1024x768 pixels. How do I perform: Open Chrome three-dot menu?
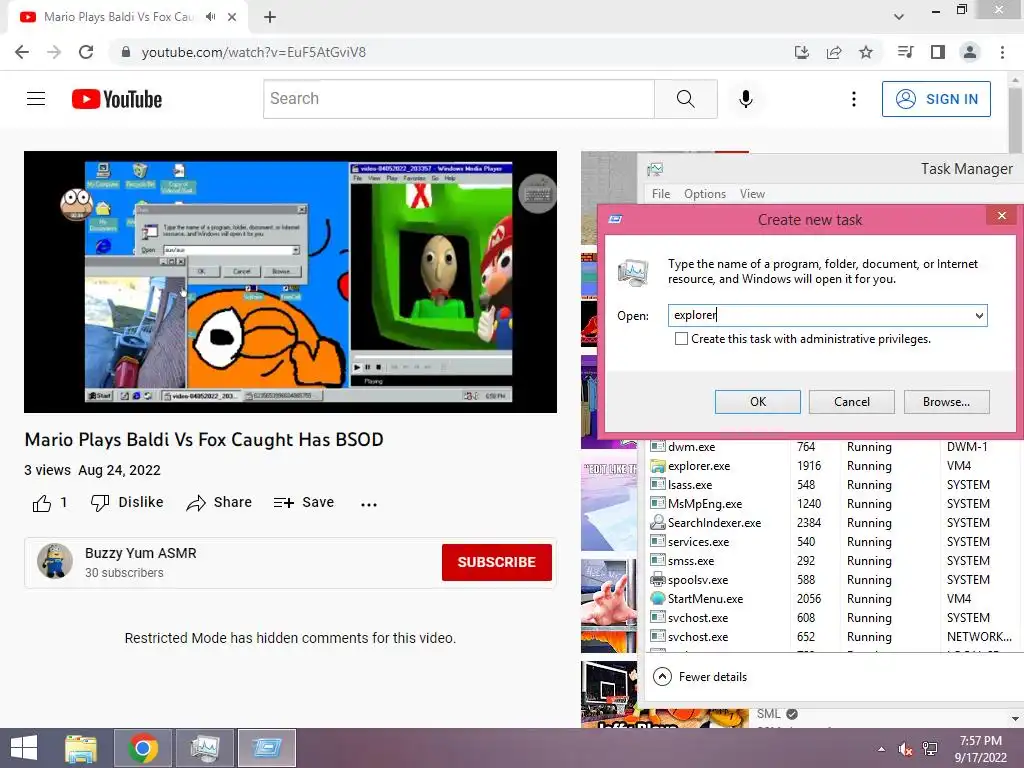click(x=1002, y=52)
